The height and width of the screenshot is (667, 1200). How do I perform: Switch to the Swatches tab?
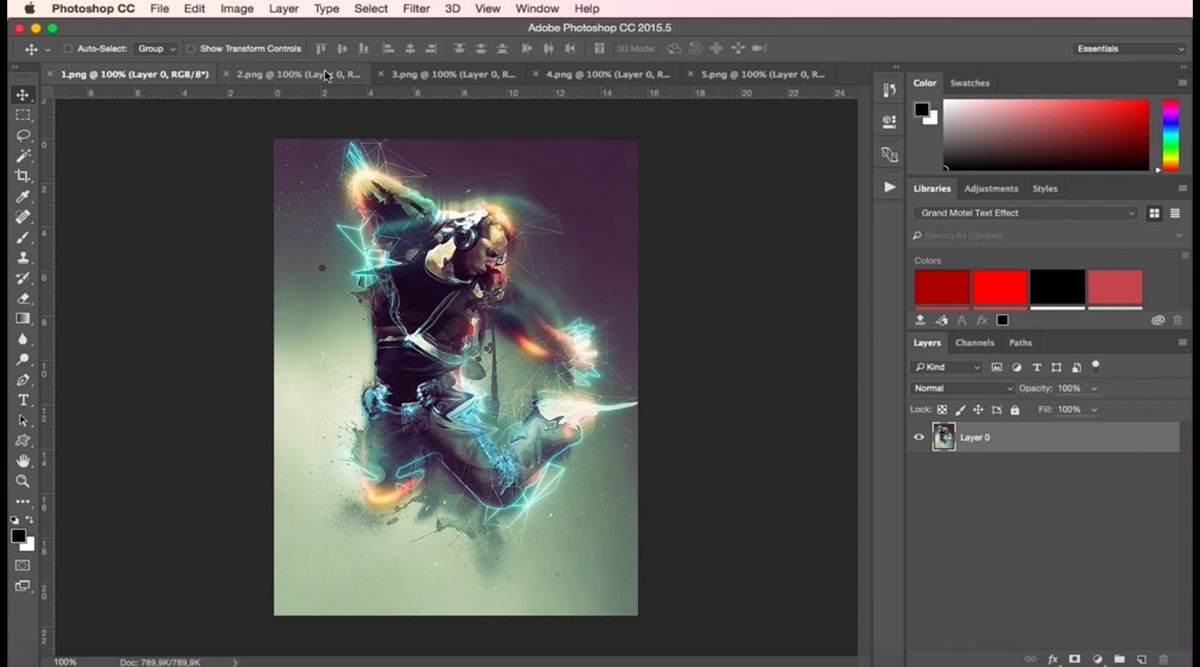click(969, 83)
